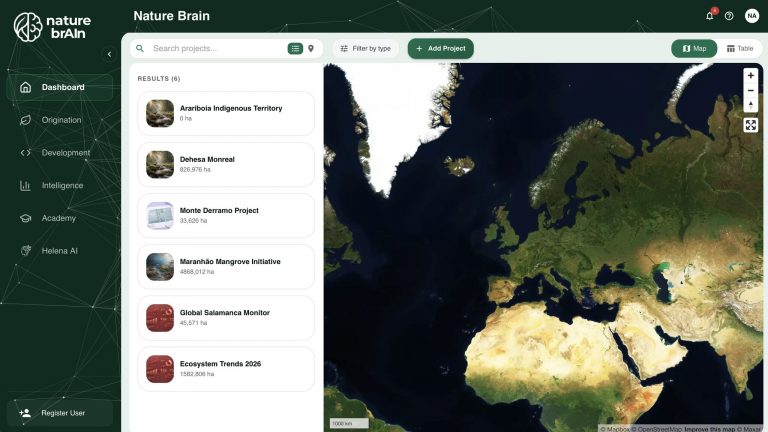Click the Nature Brain logo

tap(52, 26)
